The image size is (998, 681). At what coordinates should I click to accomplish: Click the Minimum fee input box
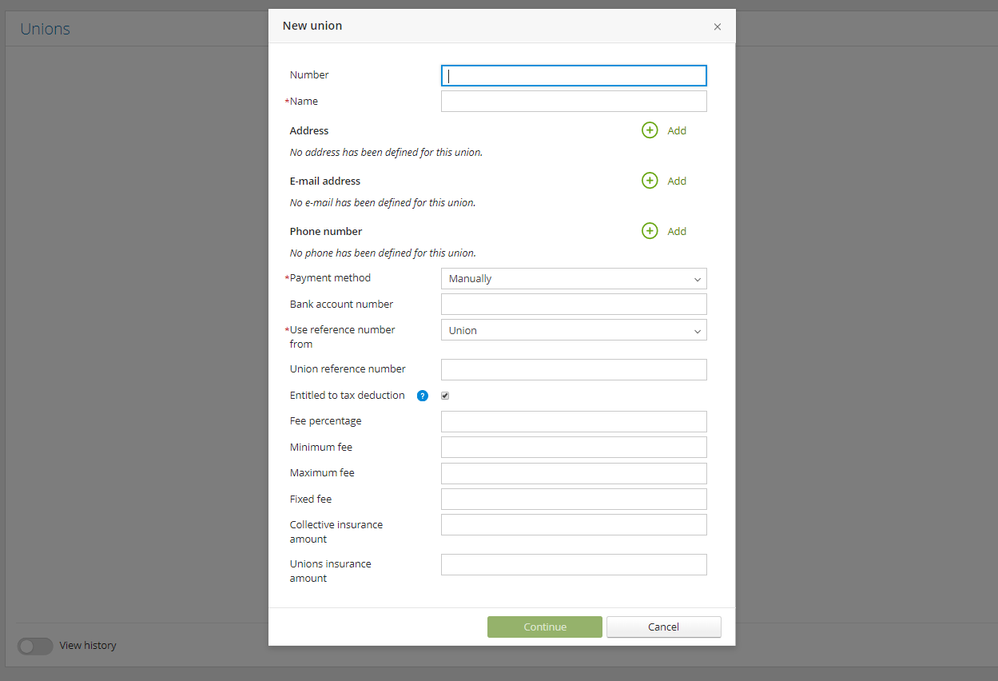point(573,448)
